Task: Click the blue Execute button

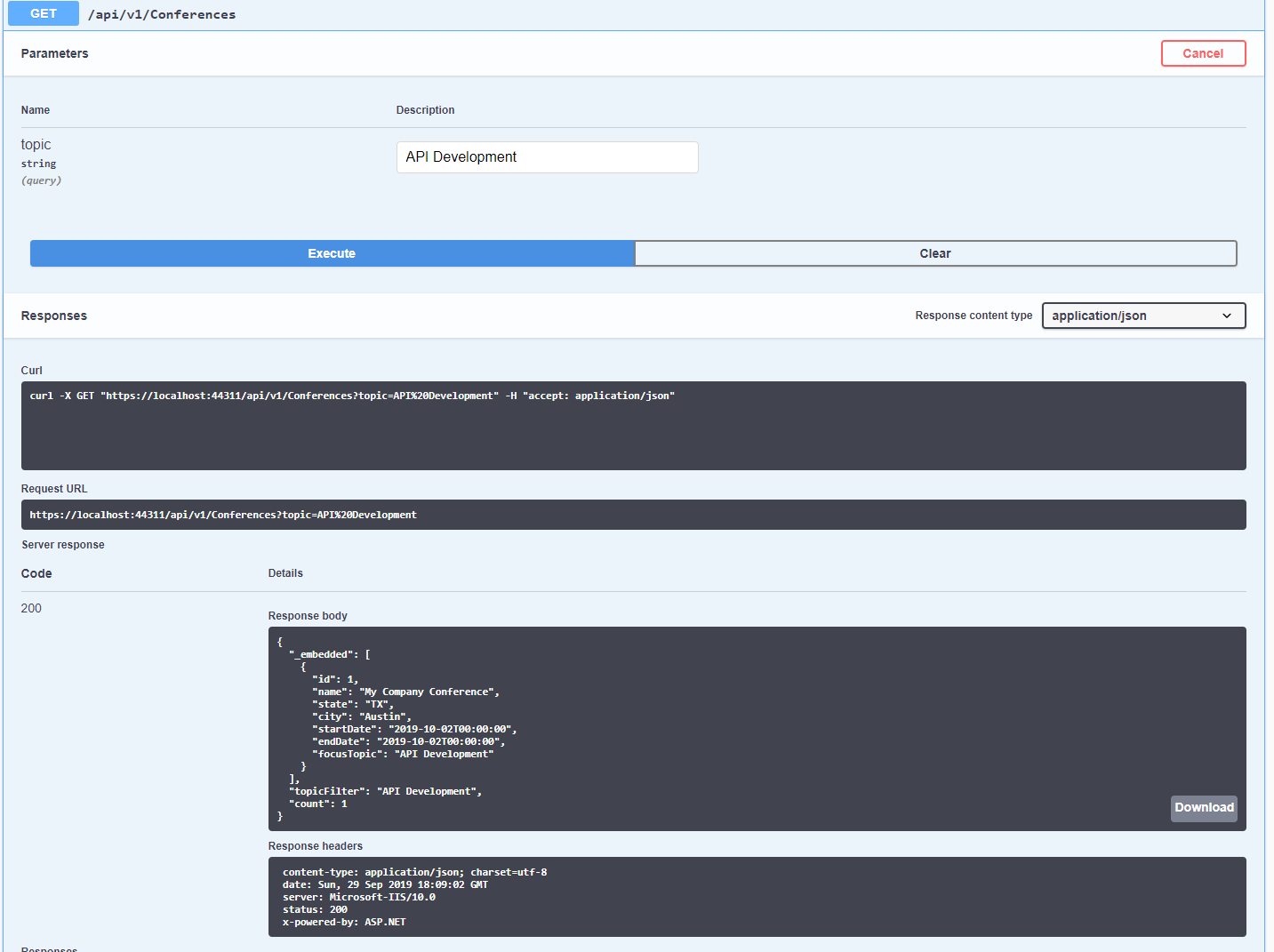Action: (332, 253)
